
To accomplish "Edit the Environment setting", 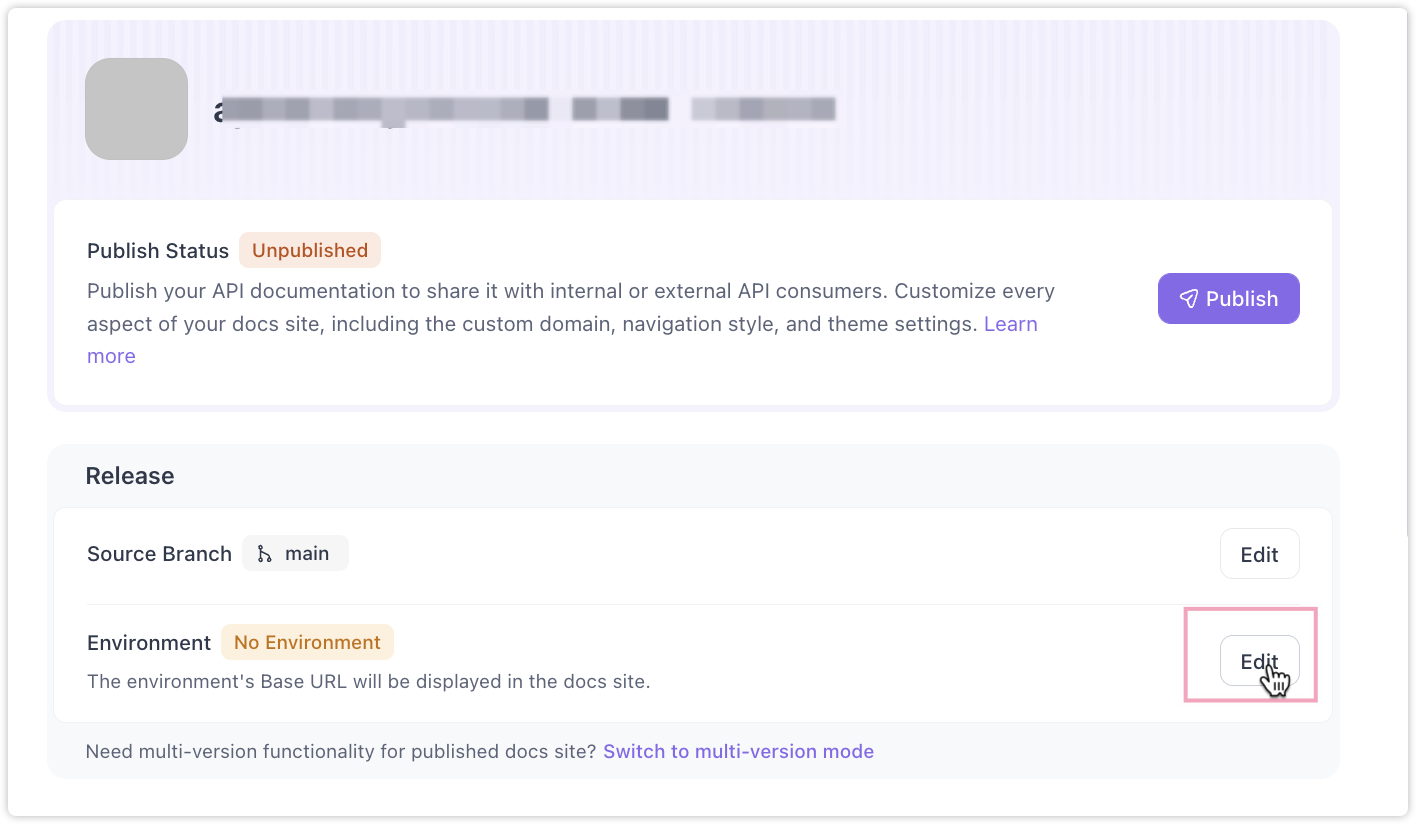I will click(1259, 661).
